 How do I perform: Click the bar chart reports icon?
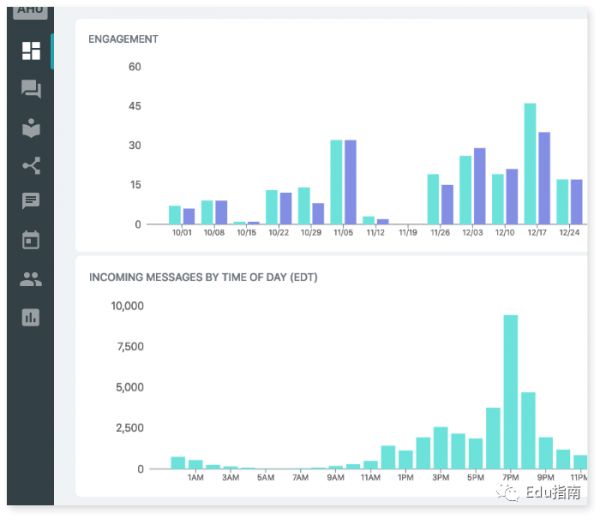[31, 317]
